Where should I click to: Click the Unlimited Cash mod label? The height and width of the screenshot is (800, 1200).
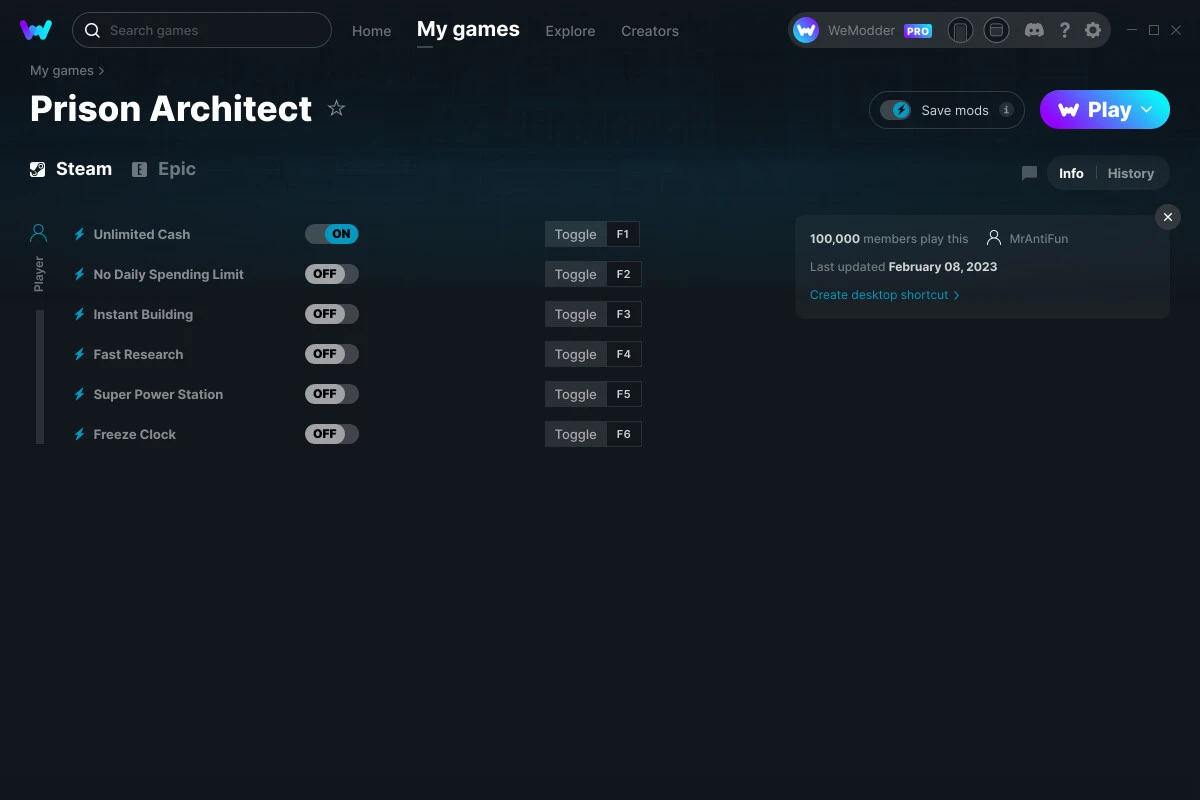pos(142,234)
